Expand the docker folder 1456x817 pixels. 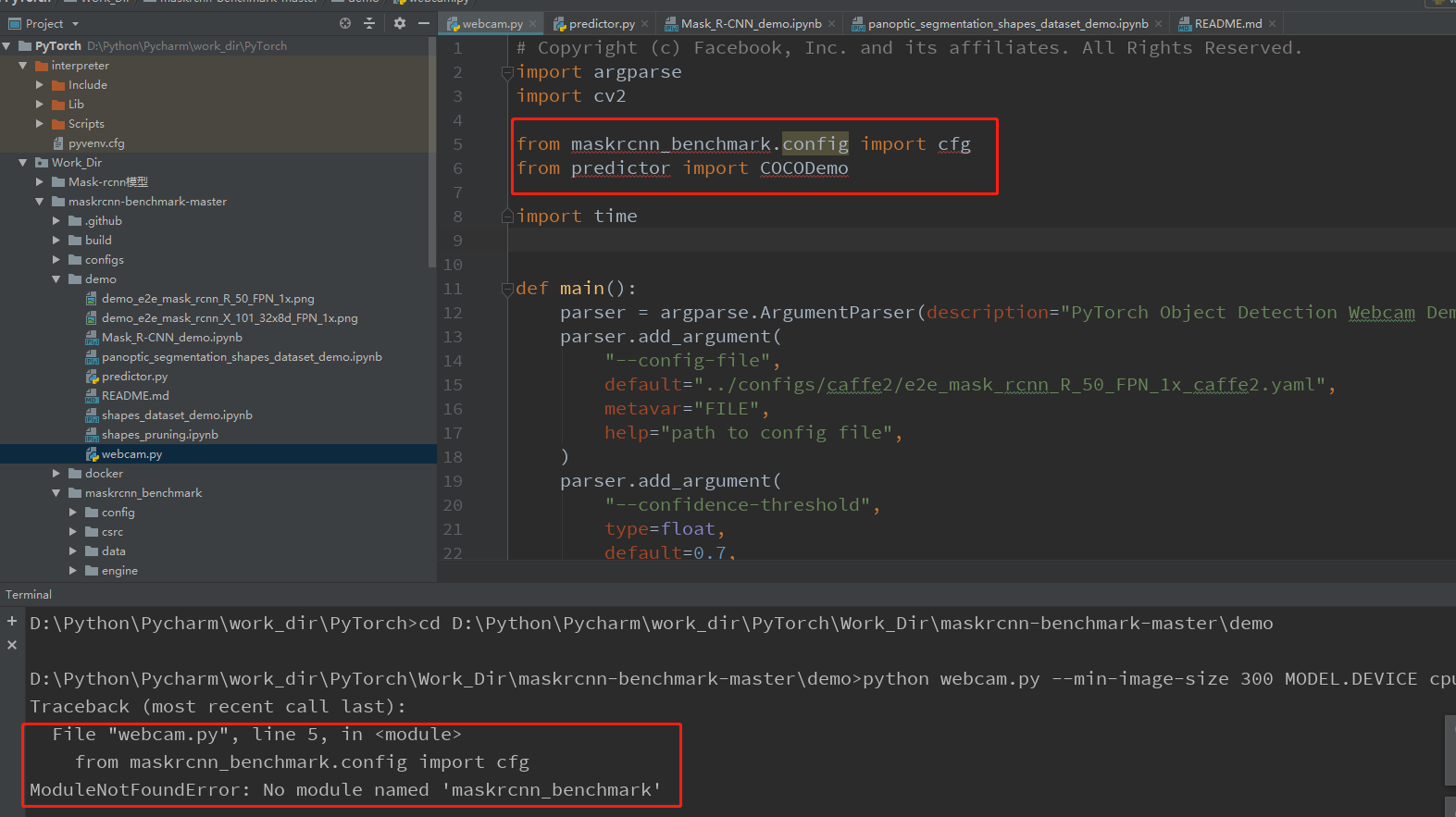tap(56, 474)
